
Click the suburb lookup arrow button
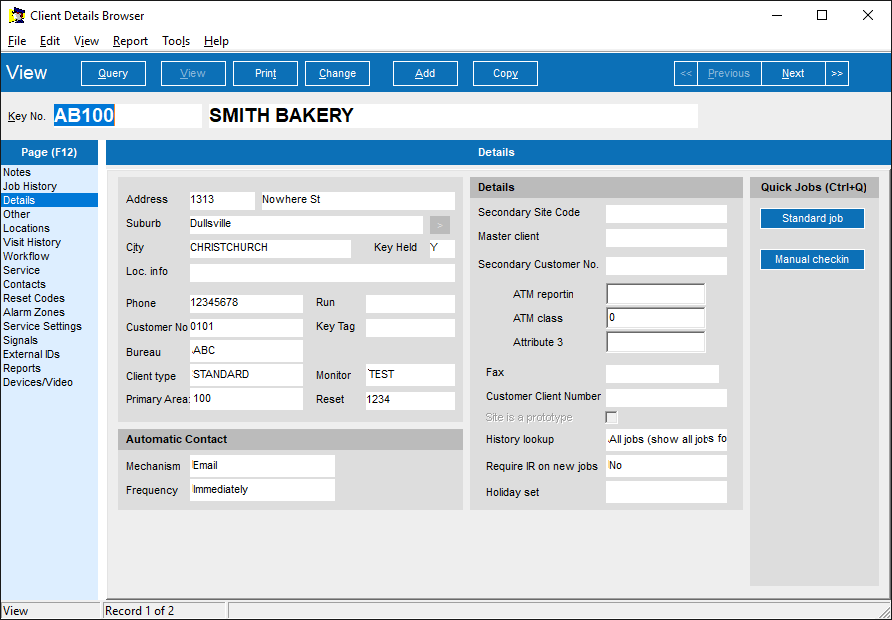(440, 225)
